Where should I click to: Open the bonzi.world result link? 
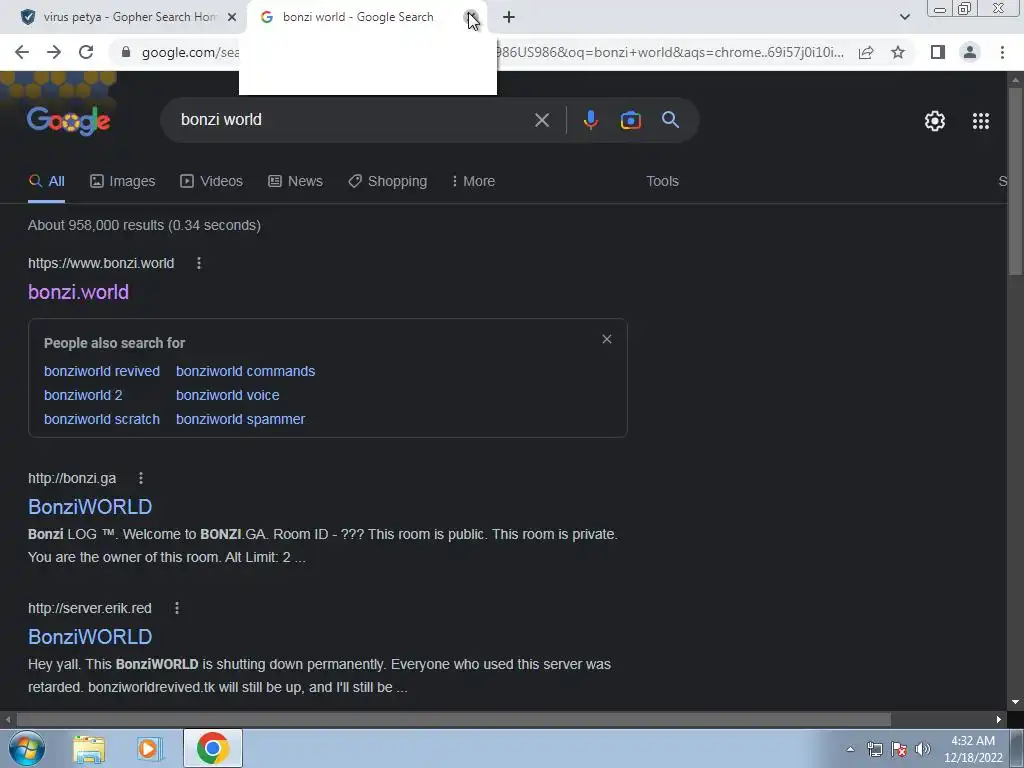pyautogui.click(x=78, y=292)
